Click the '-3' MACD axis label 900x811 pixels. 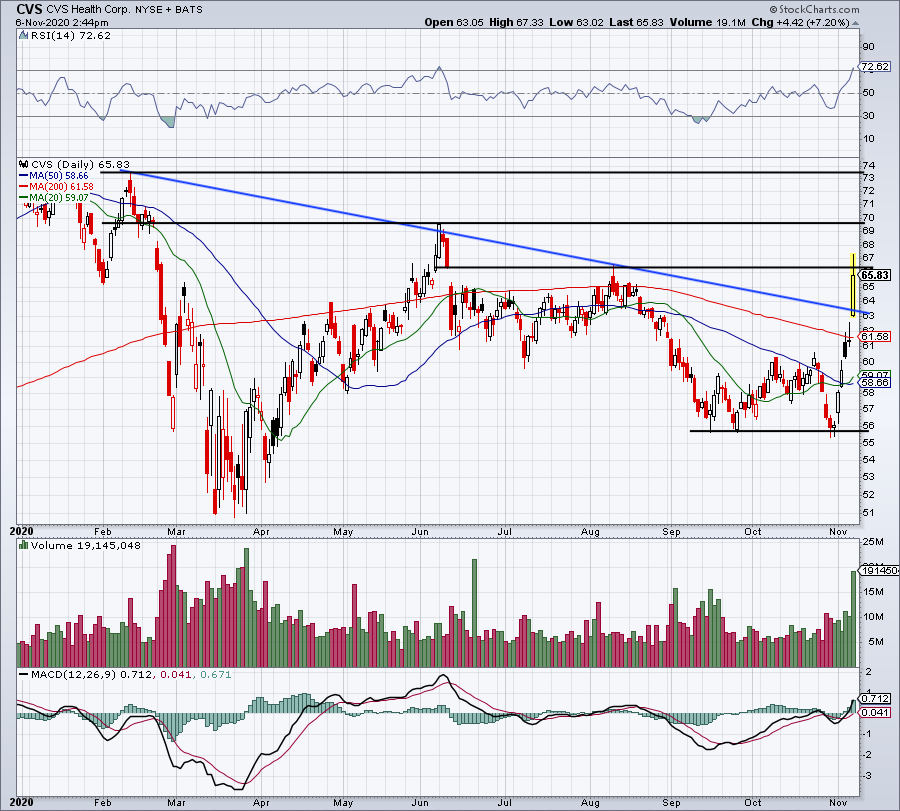point(868,776)
